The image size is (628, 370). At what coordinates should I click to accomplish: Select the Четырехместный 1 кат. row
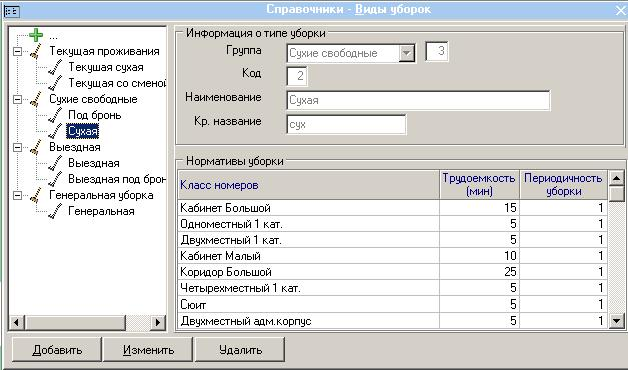392,288
